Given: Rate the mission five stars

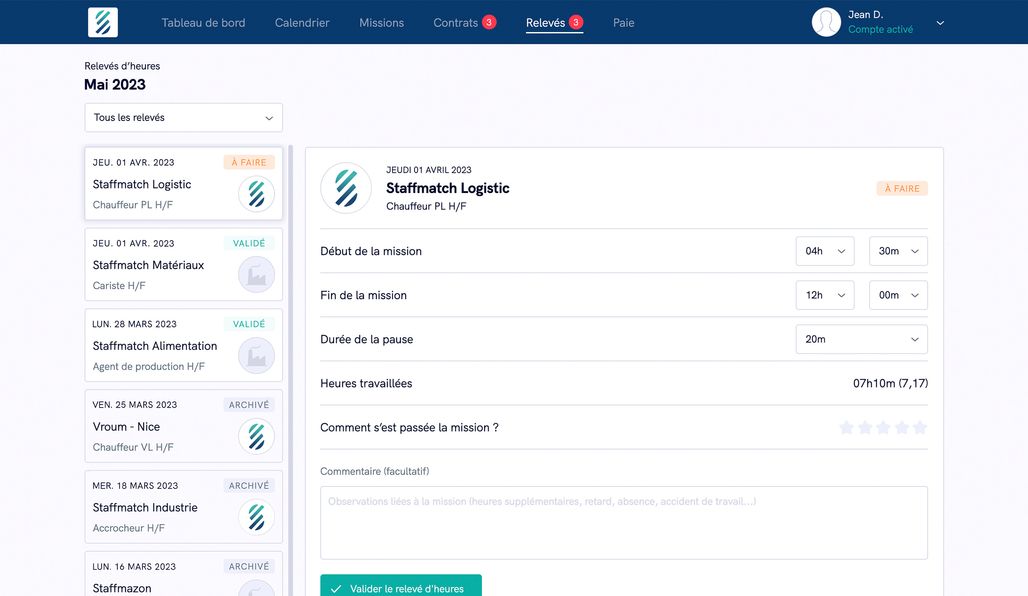Looking at the screenshot, I should point(920,428).
